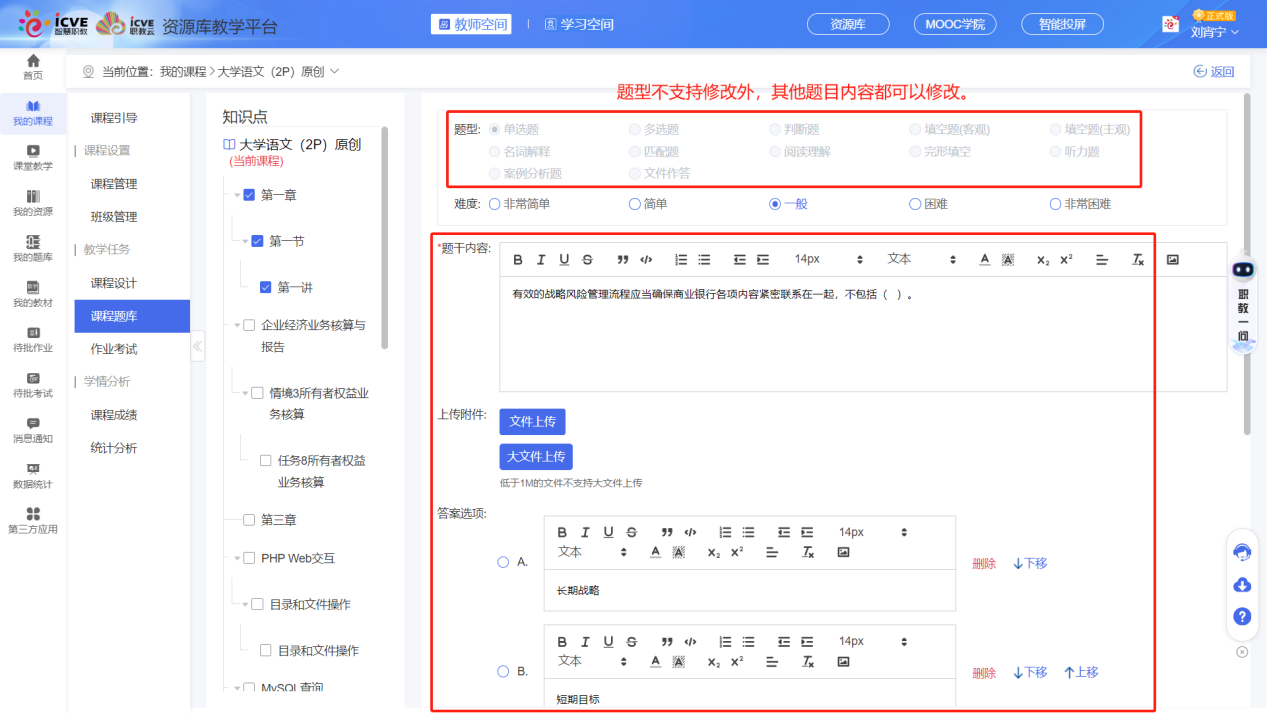Select the superscript icon in option A editor
The width and height of the screenshot is (1267, 713).
pos(738,551)
